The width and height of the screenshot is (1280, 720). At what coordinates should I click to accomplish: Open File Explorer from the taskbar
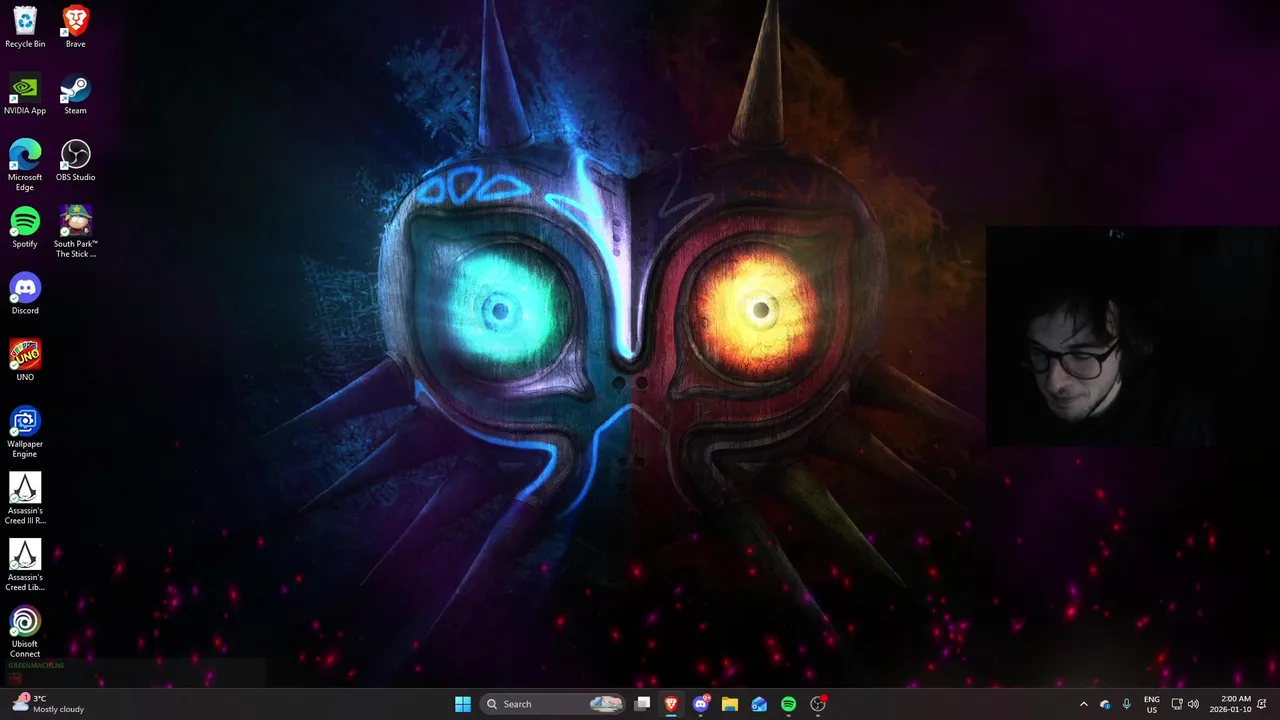[730, 704]
